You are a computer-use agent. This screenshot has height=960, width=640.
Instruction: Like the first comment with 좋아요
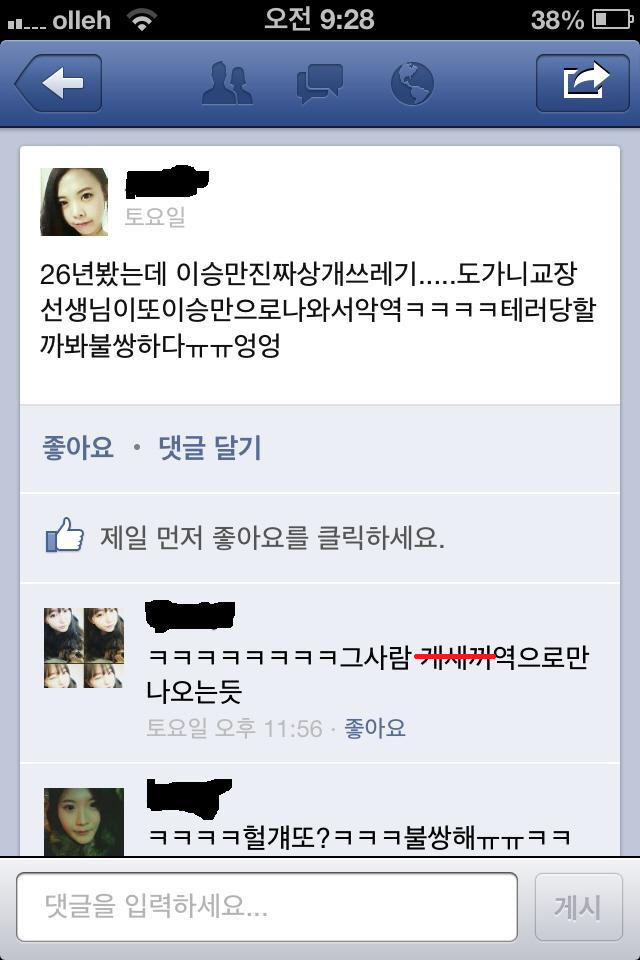point(375,728)
